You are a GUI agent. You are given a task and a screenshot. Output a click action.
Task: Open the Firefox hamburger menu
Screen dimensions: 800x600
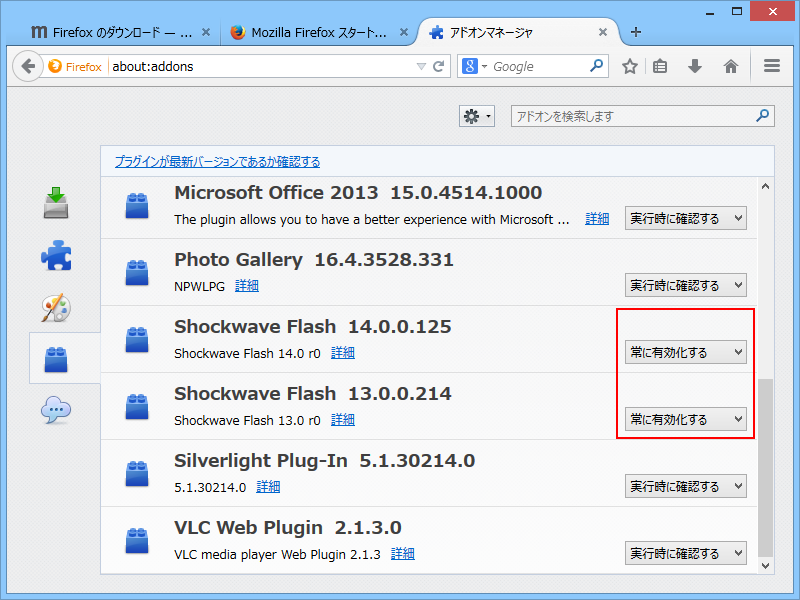pos(771,66)
